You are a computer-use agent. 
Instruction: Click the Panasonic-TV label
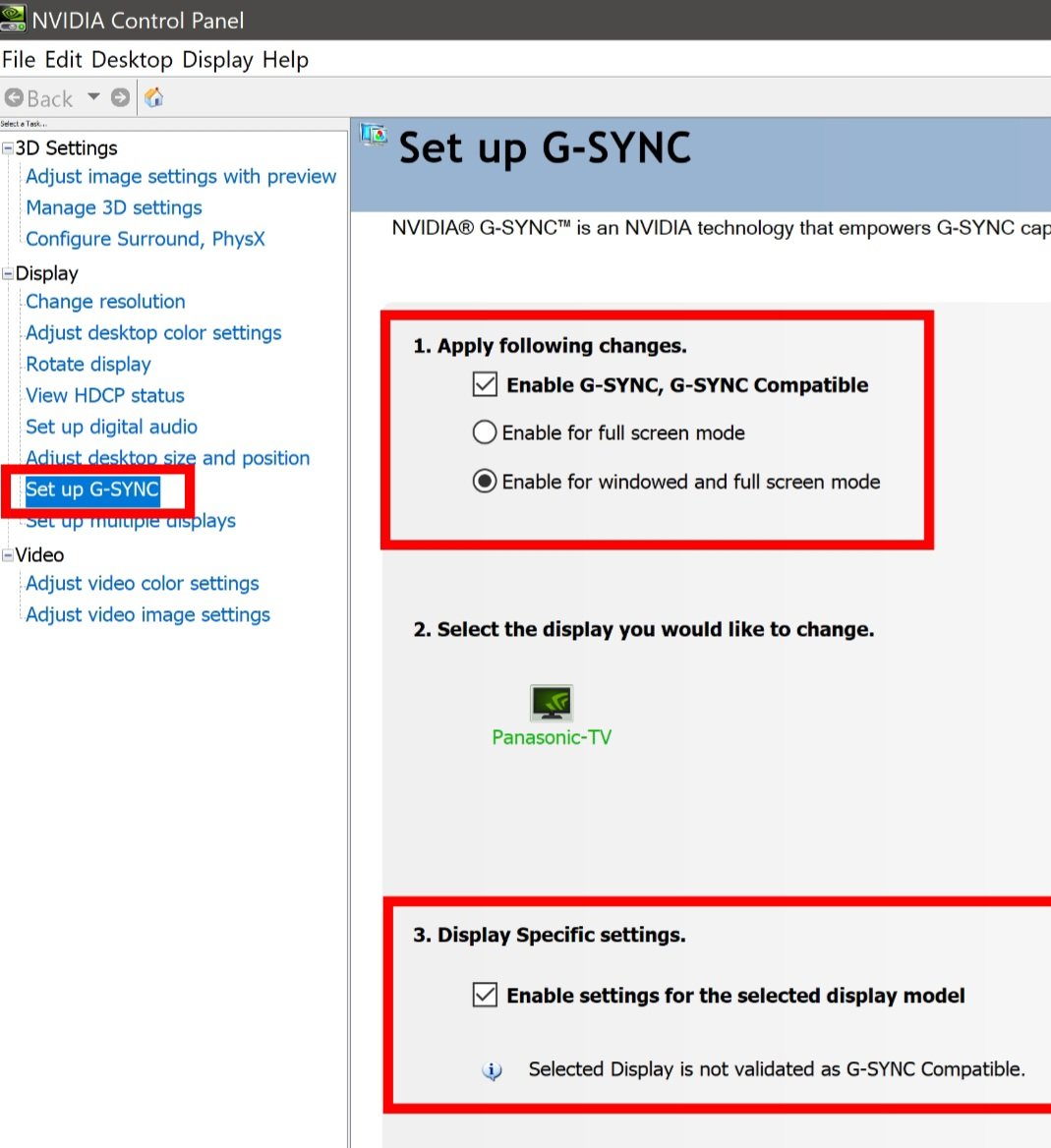[x=552, y=737]
